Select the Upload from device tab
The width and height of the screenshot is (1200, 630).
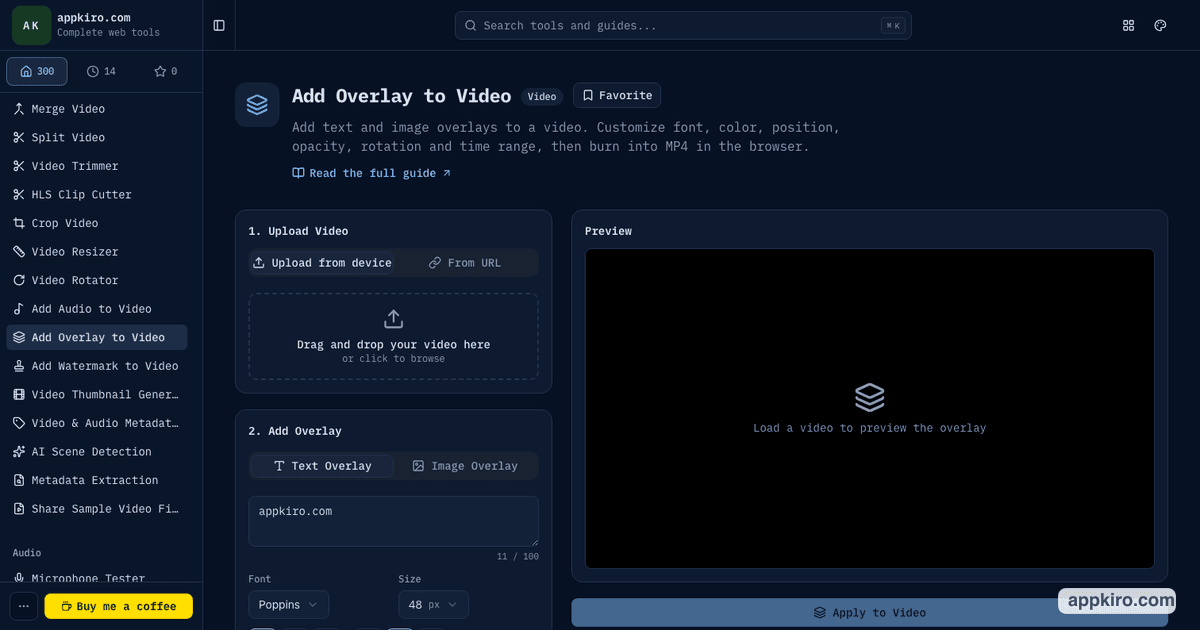coord(322,262)
